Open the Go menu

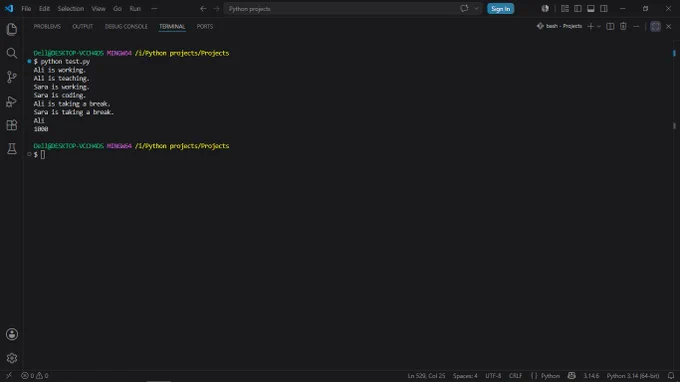pyautogui.click(x=117, y=9)
